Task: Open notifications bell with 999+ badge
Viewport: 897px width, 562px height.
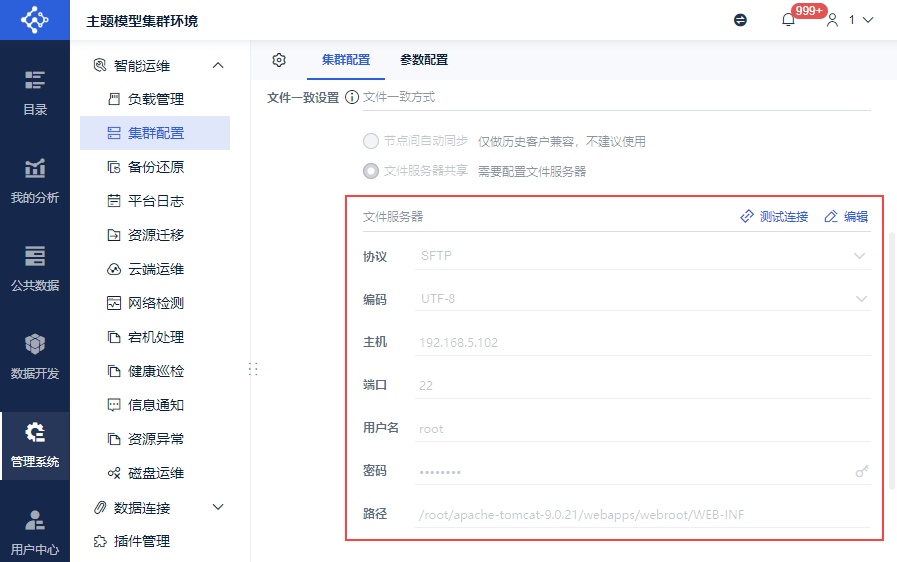Action: (x=788, y=20)
